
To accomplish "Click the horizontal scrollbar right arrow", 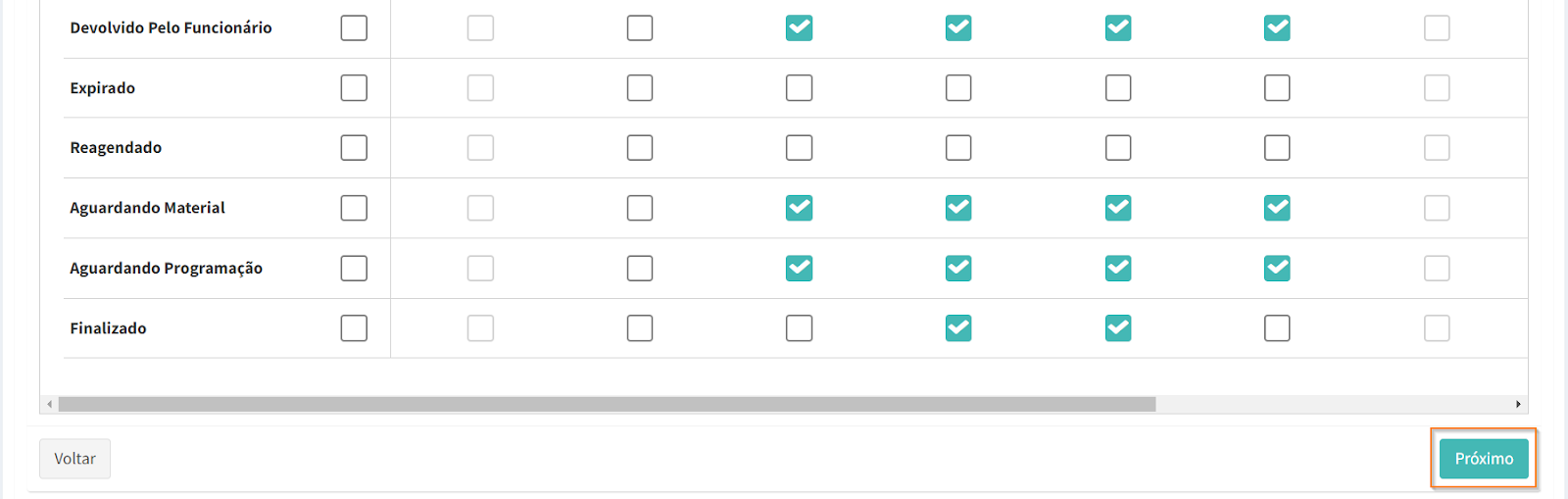I will [x=1518, y=404].
